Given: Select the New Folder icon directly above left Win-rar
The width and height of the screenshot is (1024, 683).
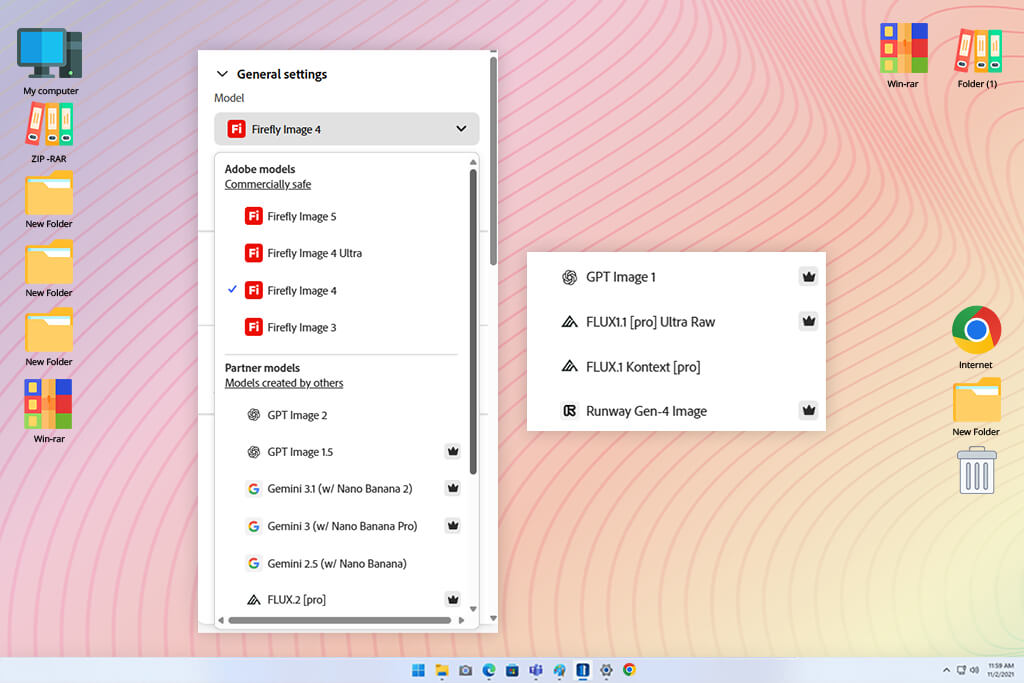Looking at the screenshot, I should click(49, 338).
